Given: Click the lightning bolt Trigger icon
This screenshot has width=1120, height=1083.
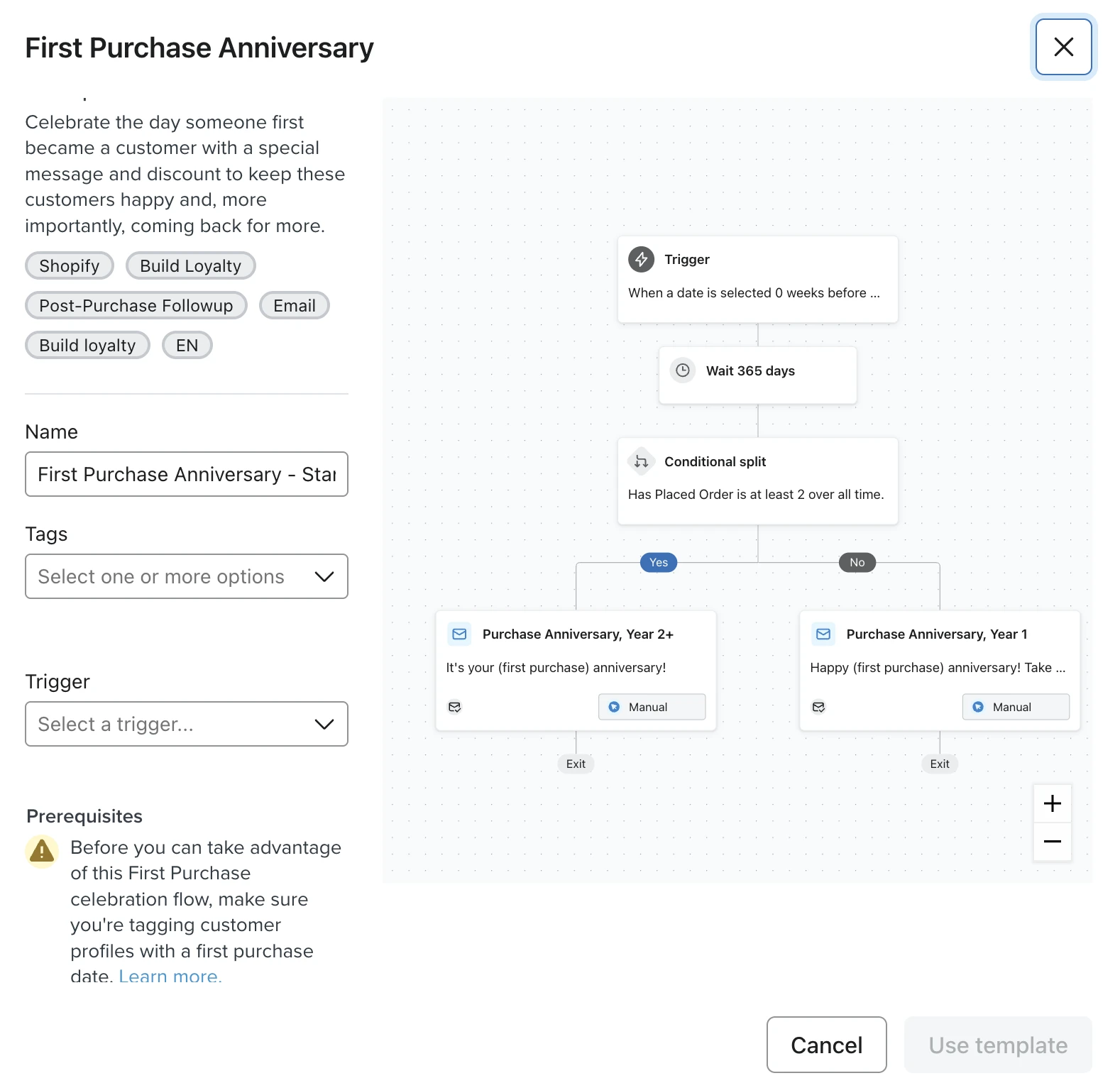Looking at the screenshot, I should (641, 259).
